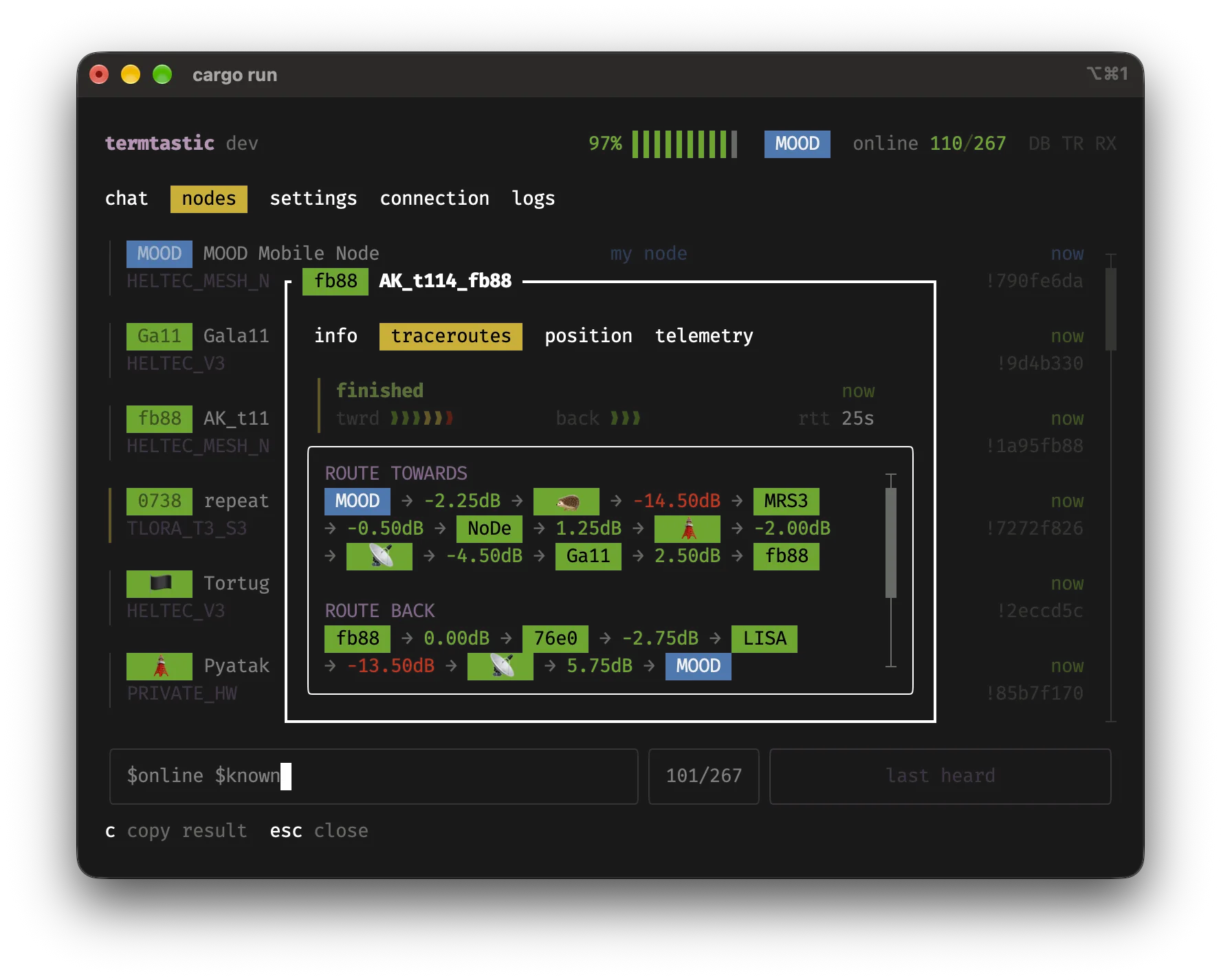Open the telemetry tab
This screenshot has height=980, width=1221.
[x=704, y=336]
